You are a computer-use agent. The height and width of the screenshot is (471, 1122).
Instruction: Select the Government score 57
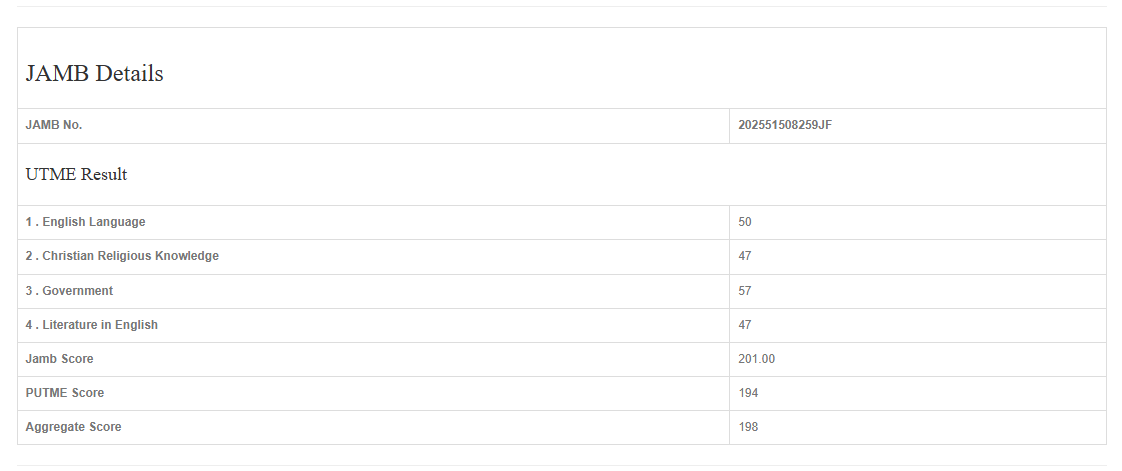click(x=745, y=291)
